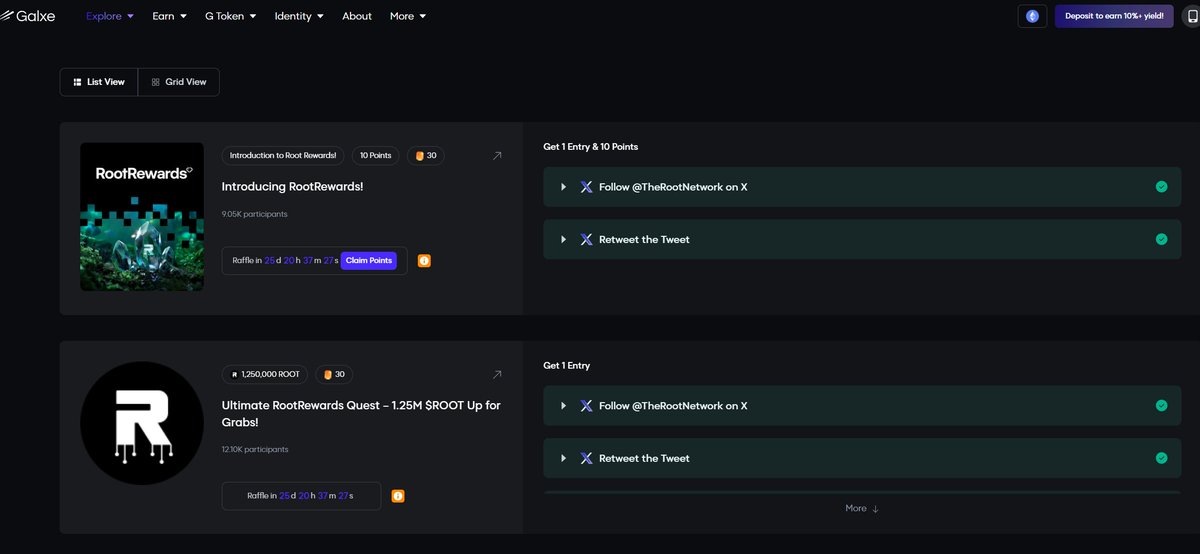Open the Ethereum network selector icon
The image size is (1200, 554).
1032,16
